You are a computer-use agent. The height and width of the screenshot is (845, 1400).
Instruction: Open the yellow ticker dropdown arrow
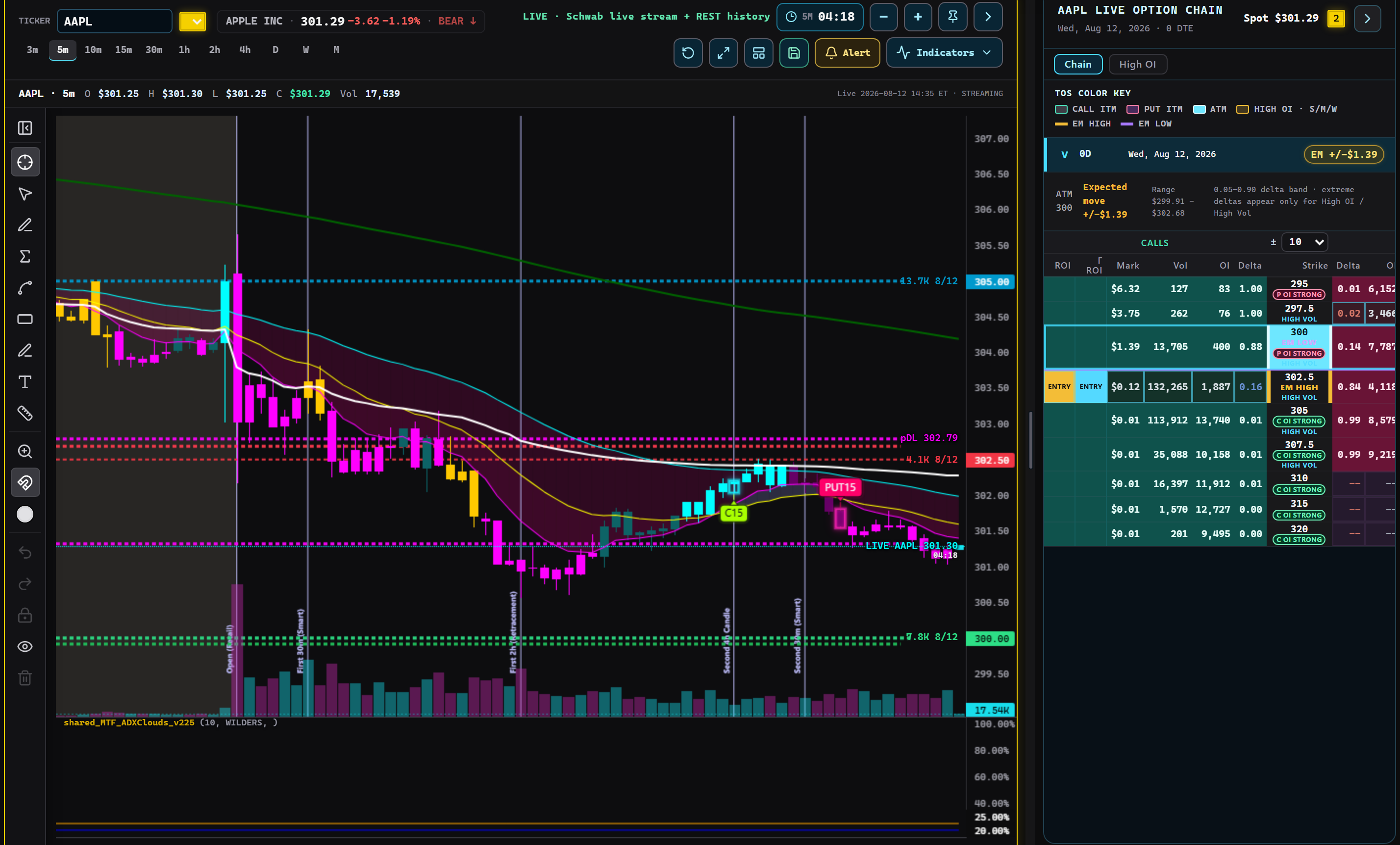point(193,22)
